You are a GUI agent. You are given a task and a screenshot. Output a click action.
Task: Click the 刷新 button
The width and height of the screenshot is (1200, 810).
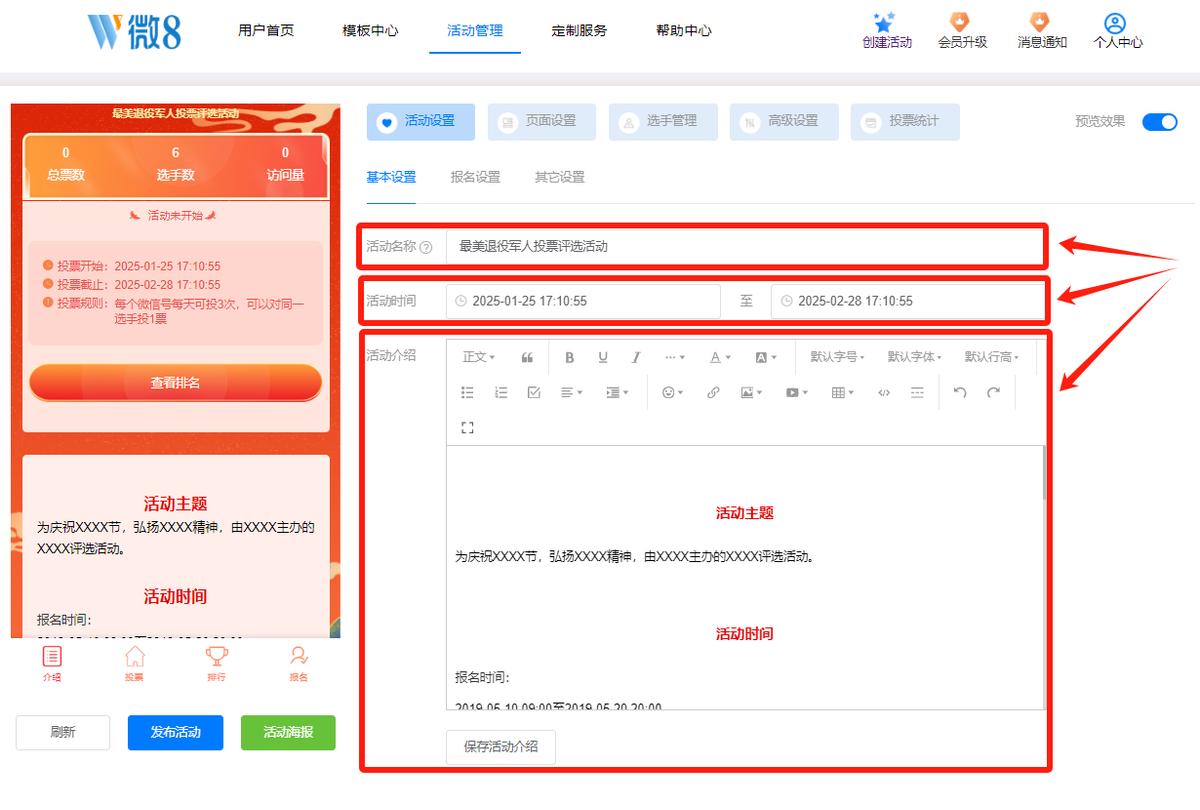(x=63, y=732)
